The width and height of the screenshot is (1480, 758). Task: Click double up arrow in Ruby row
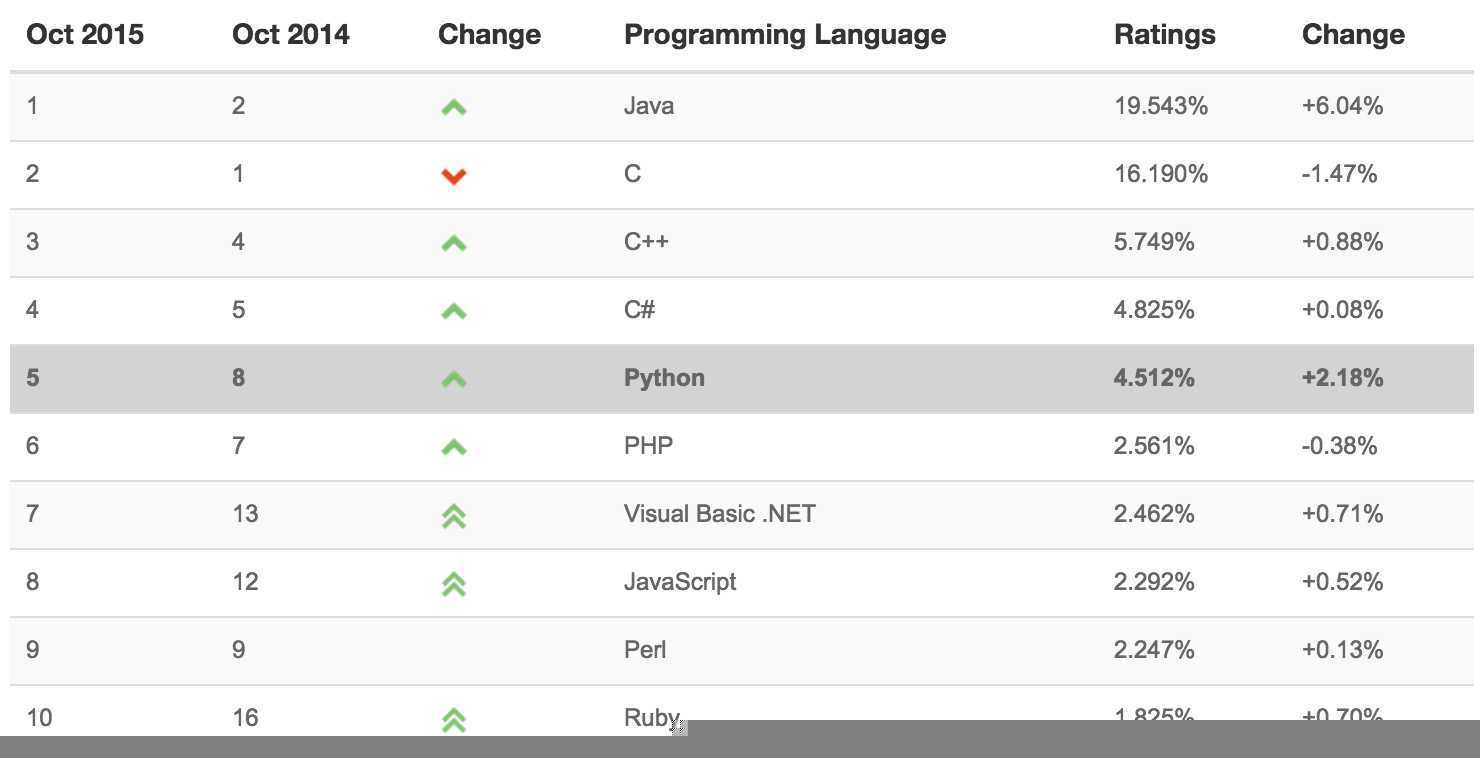(454, 720)
